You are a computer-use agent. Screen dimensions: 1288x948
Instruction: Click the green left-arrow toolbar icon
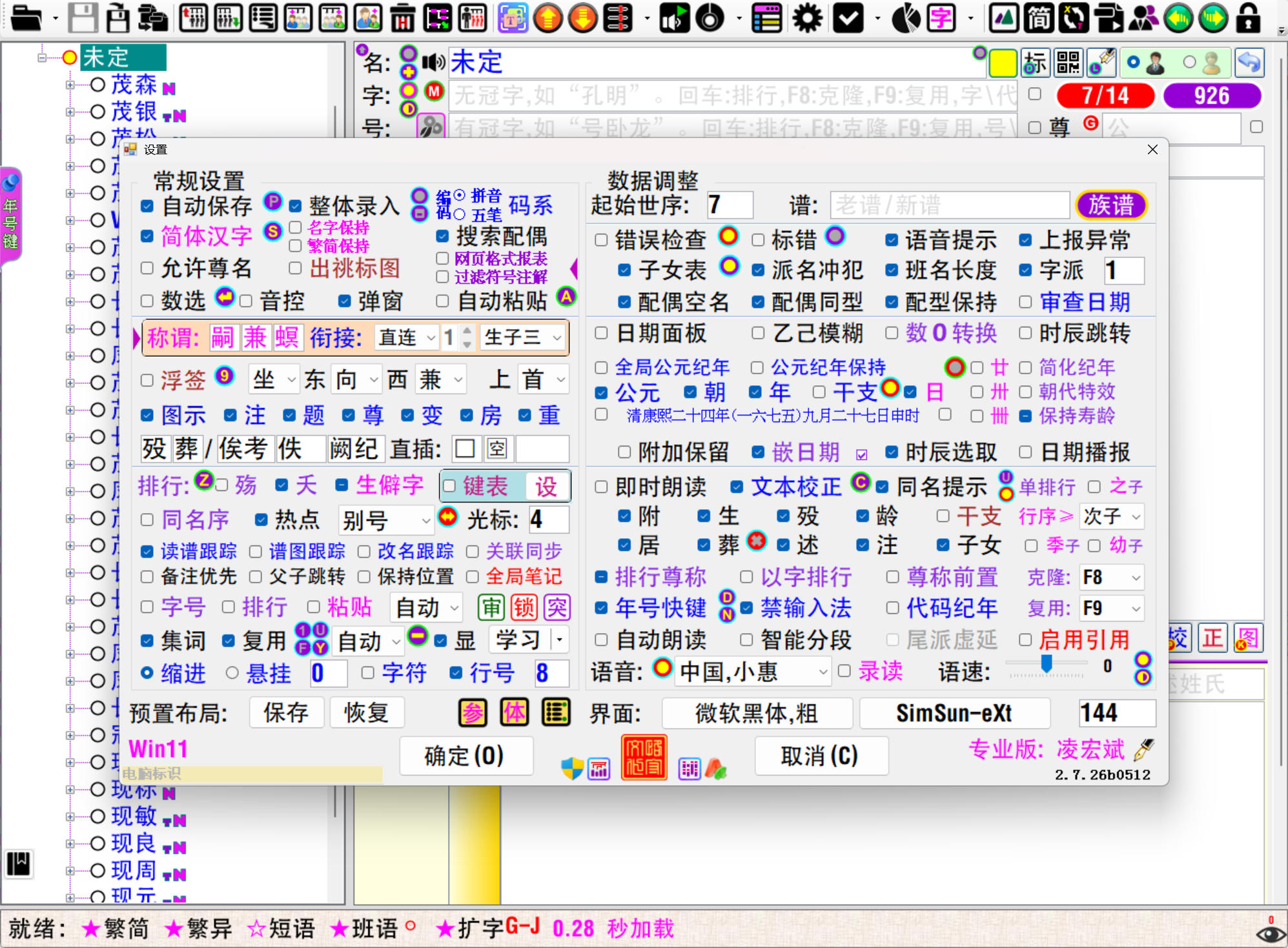(x=1178, y=18)
